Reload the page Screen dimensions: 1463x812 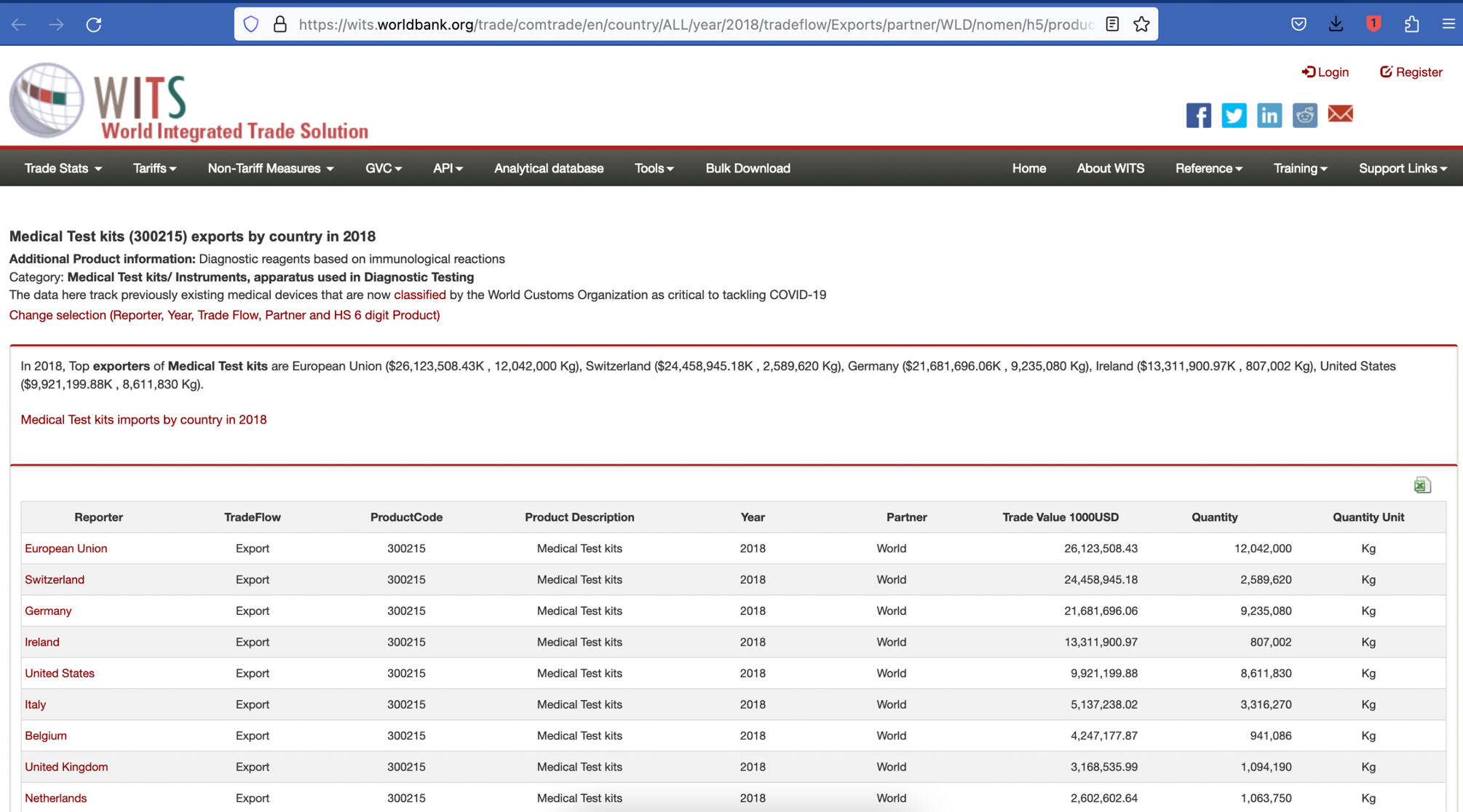[x=94, y=25]
